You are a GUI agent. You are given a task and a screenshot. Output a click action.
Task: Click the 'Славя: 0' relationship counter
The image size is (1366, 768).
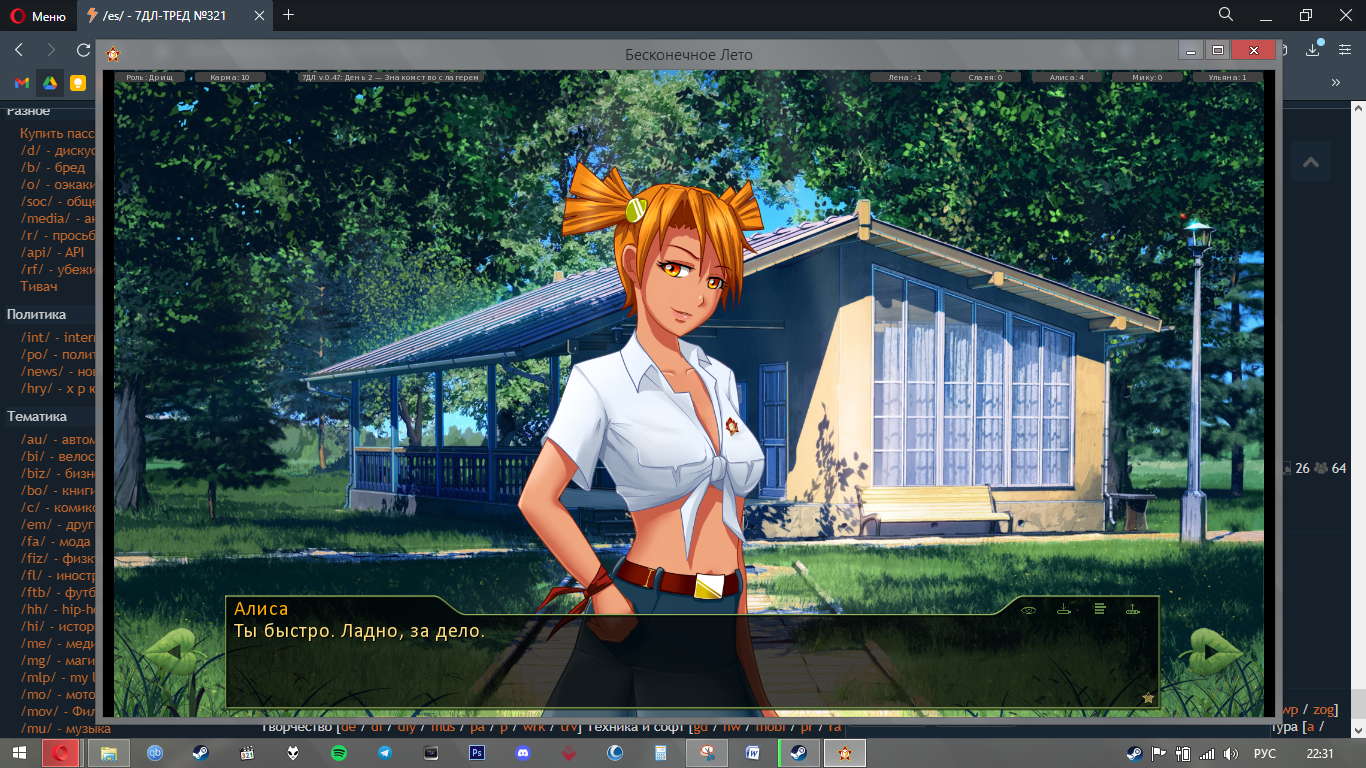click(987, 77)
